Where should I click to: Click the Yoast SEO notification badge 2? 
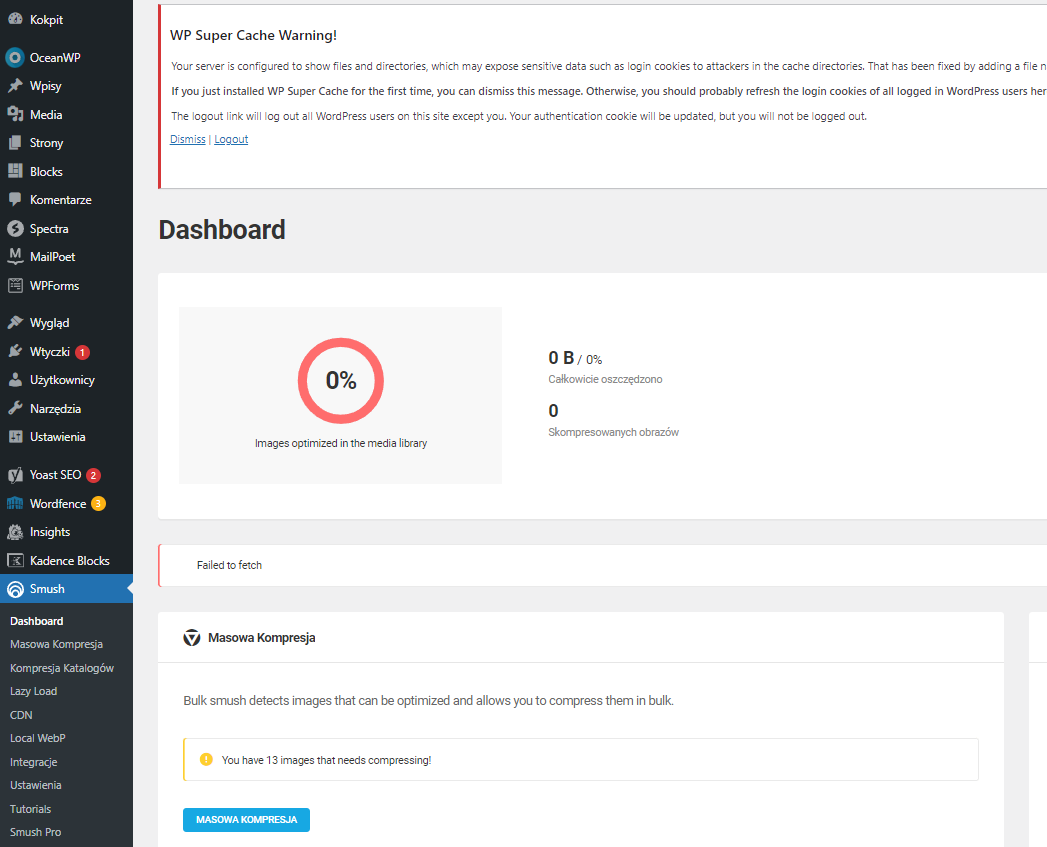tap(93, 475)
